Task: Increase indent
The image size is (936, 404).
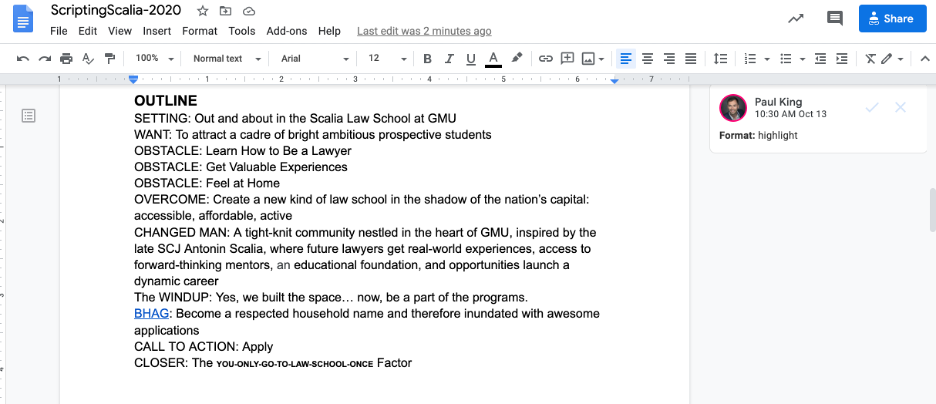Action: pos(842,58)
